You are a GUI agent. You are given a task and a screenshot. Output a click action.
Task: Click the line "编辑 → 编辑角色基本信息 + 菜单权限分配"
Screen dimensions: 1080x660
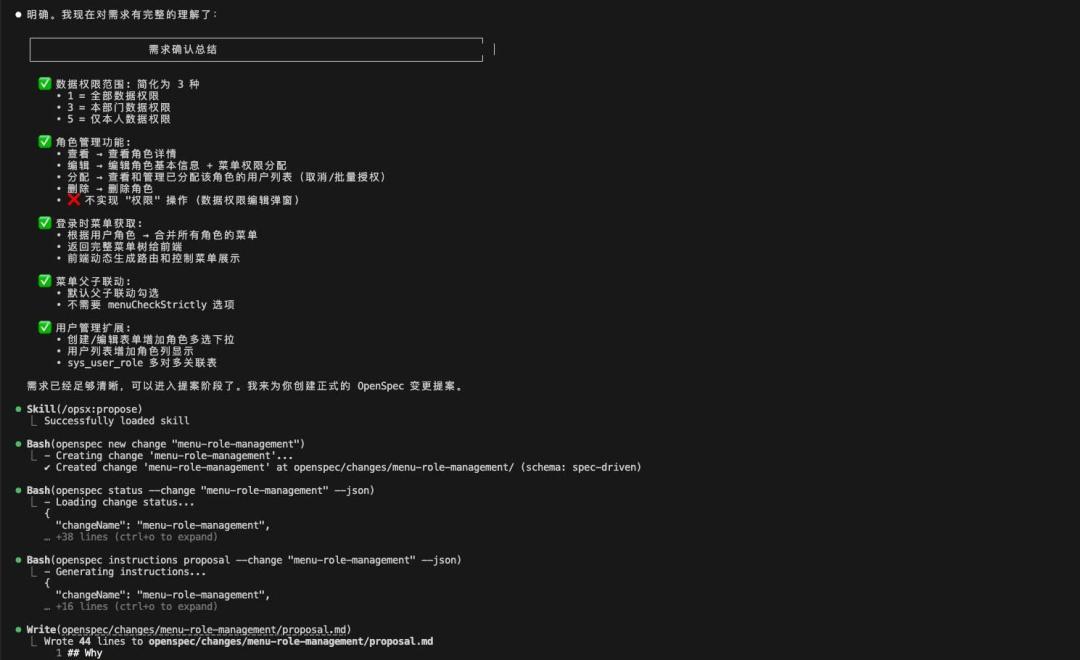[x=176, y=165]
